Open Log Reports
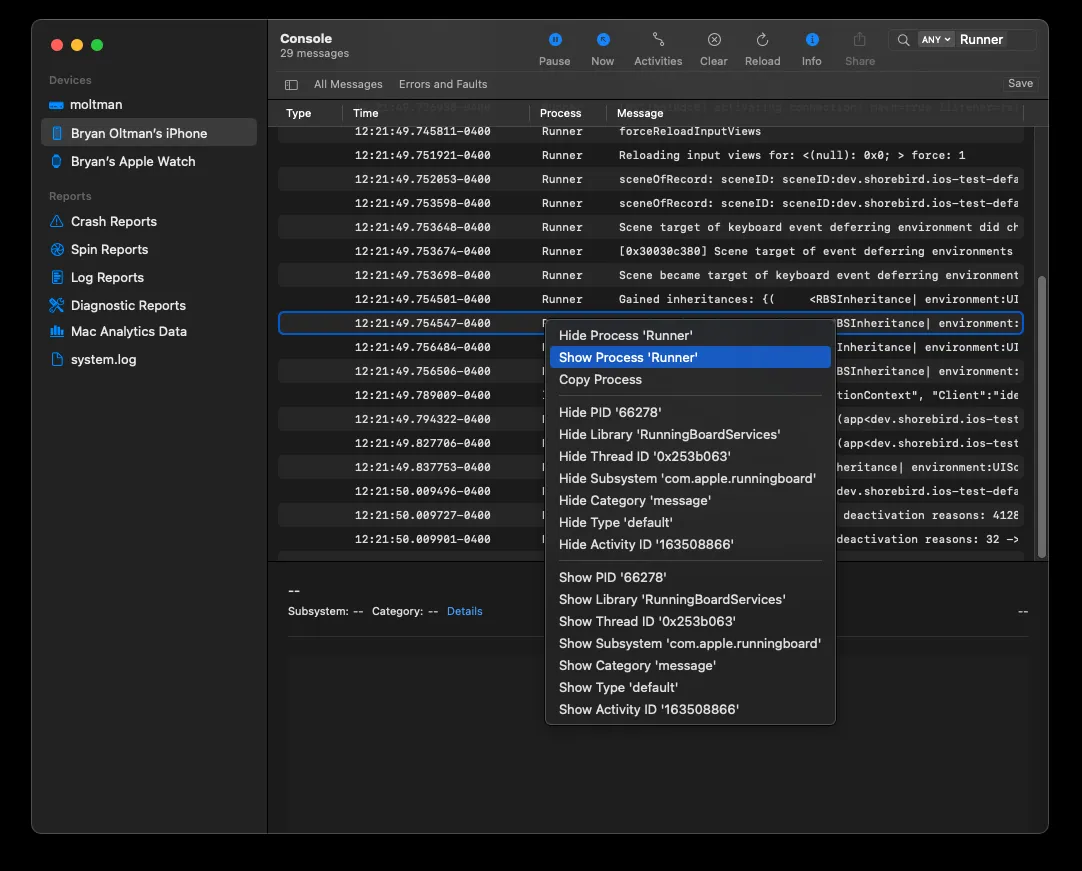This screenshot has height=871, width=1082. click(148, 277)
